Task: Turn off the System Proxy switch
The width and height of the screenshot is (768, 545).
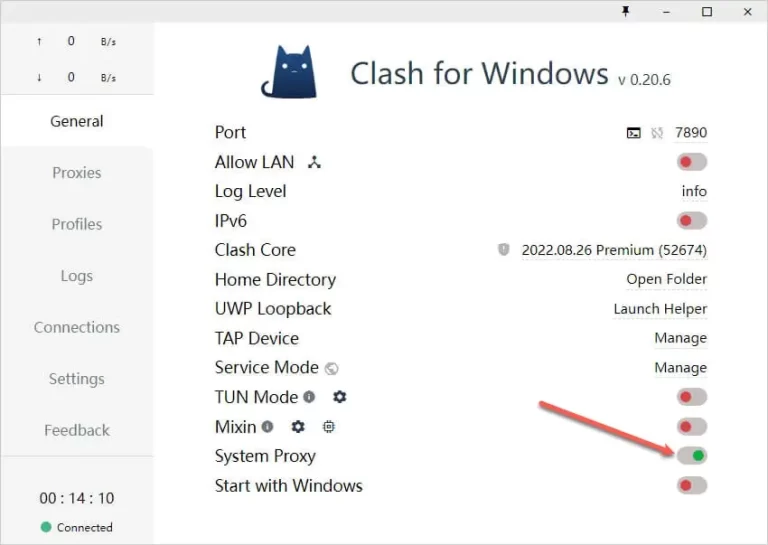Action: click(691, 456)
